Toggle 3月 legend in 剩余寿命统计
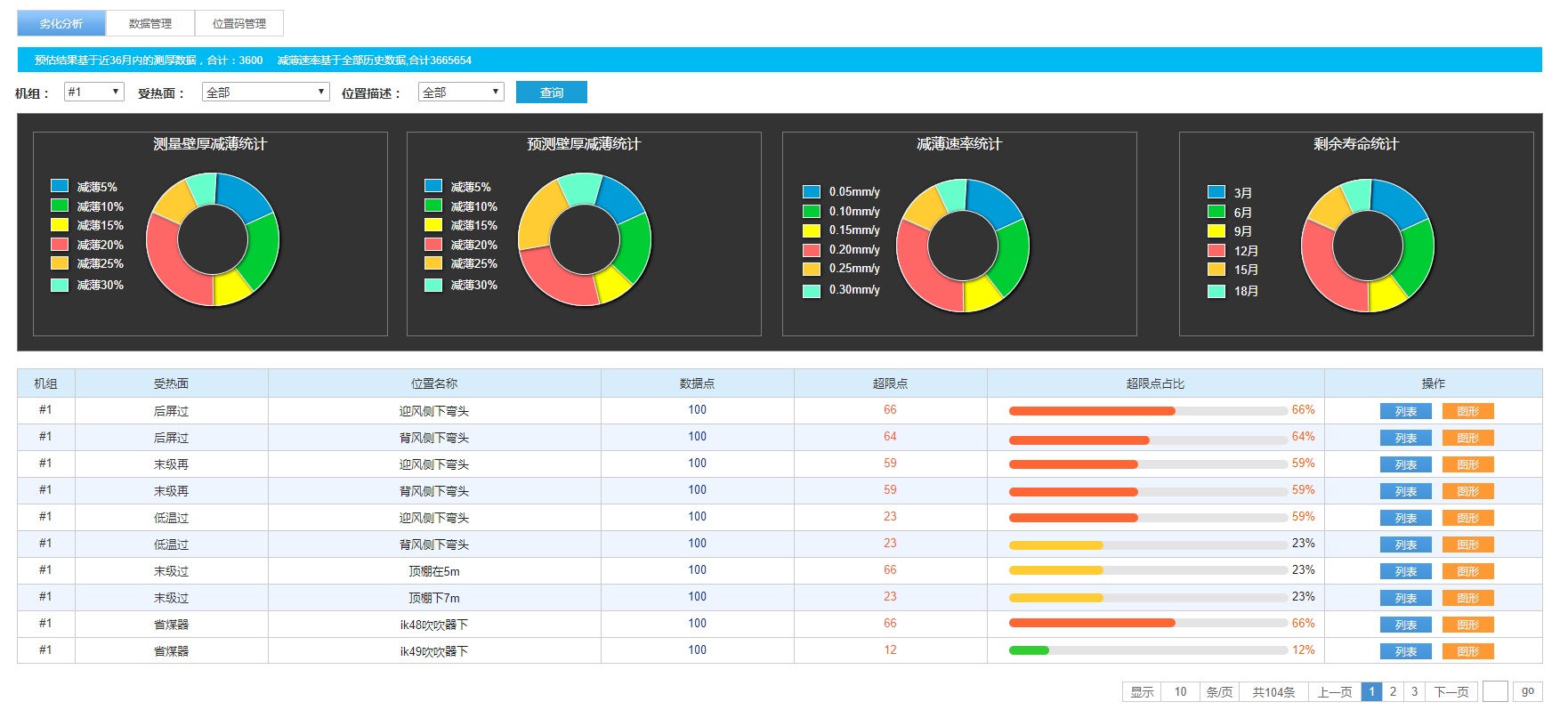This screenshot has height=726, width=1568. pos(1230,192)
